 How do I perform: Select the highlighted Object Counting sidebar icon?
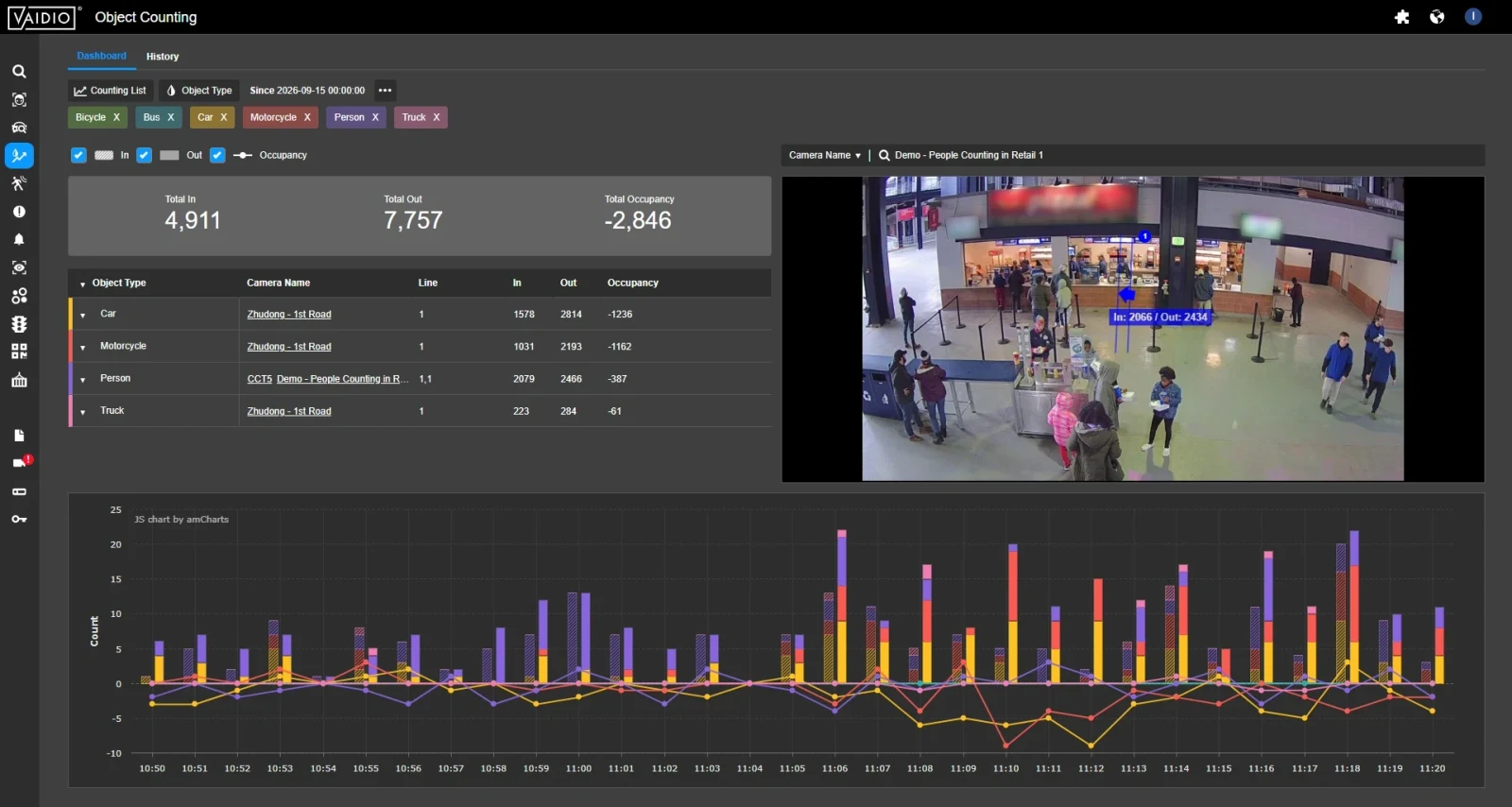coord(19,156)
